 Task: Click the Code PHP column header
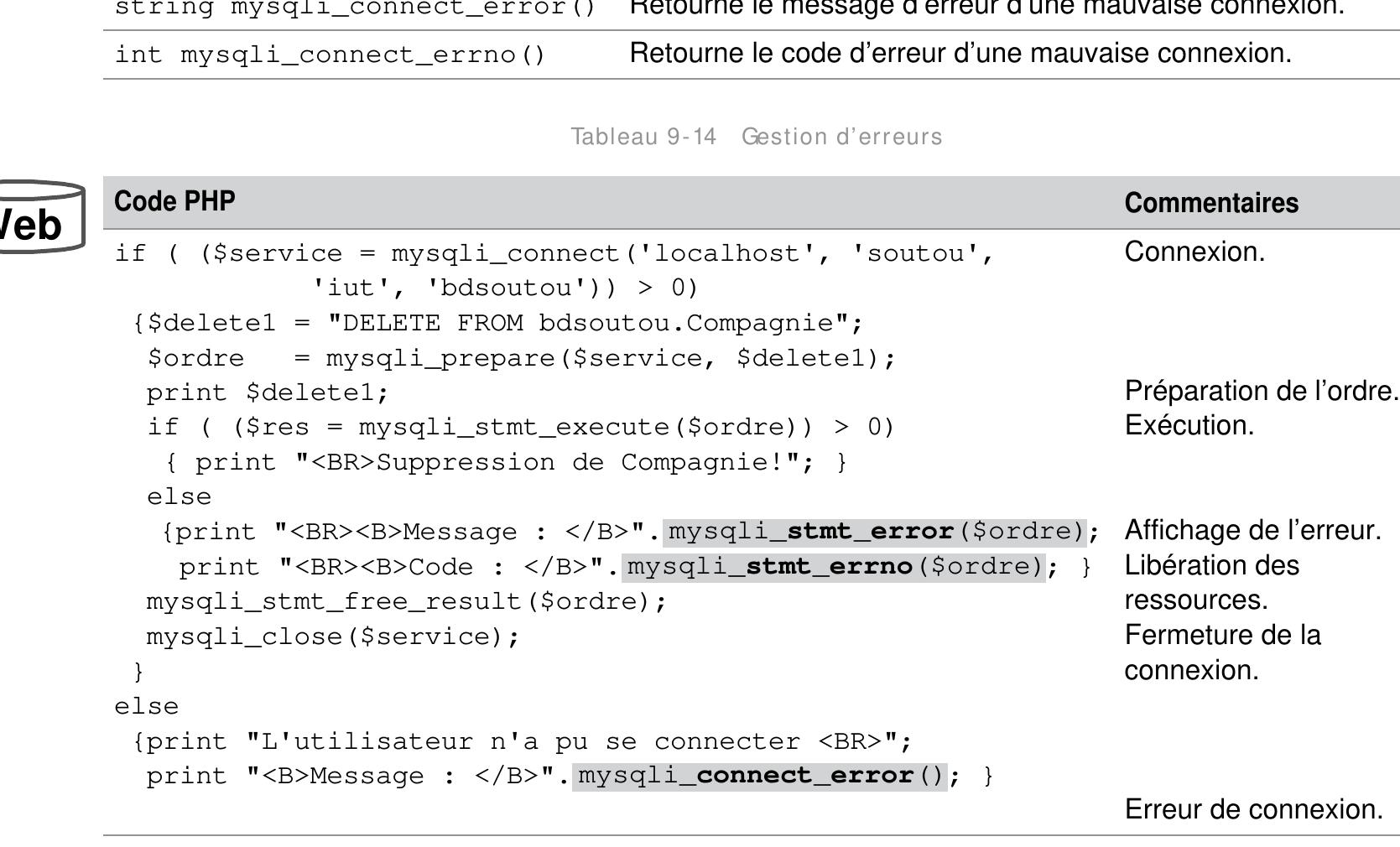tap(172, 201)
